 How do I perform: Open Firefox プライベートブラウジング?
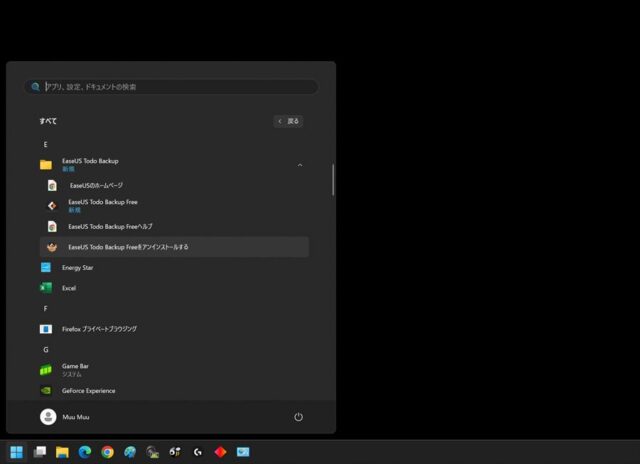174,329
